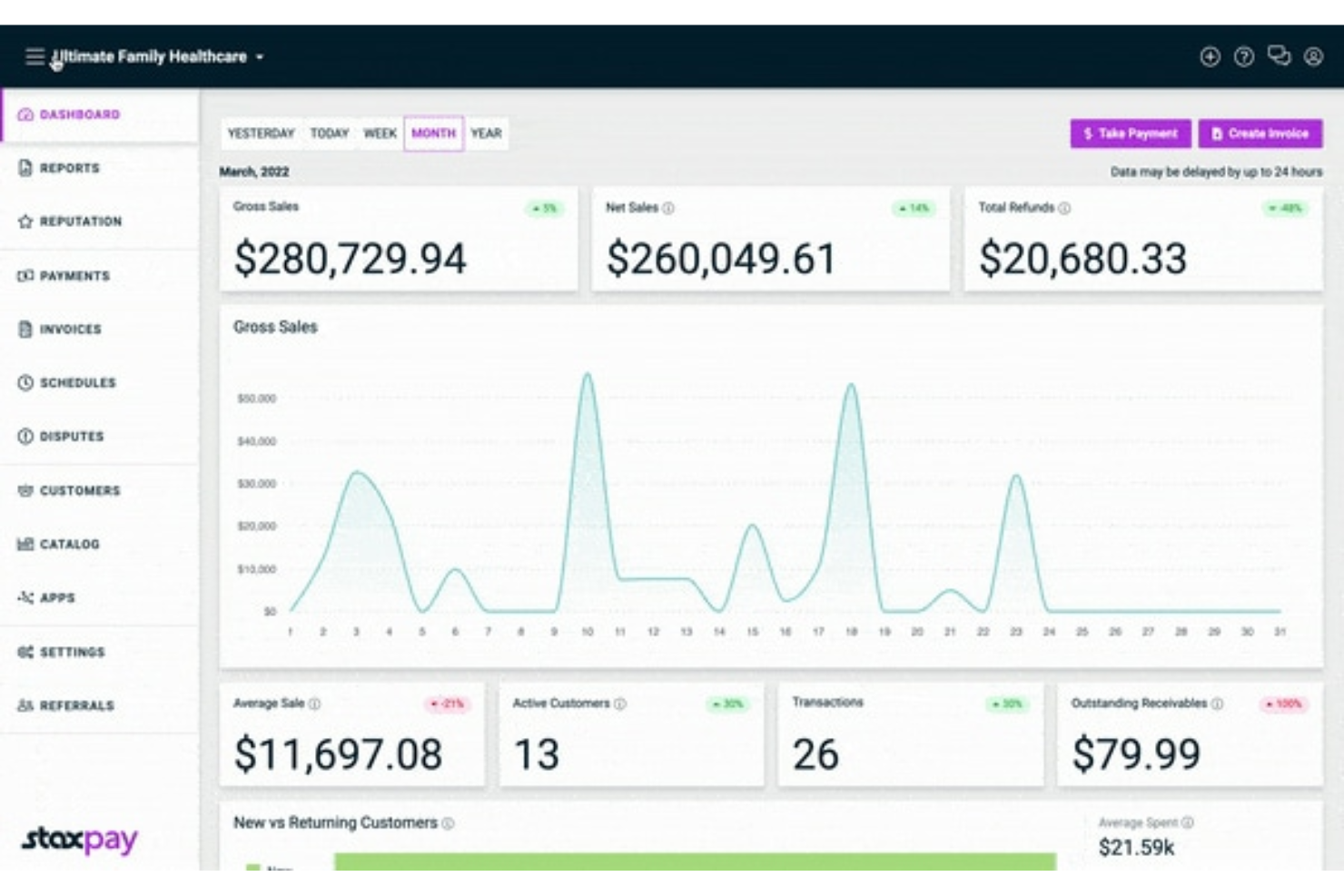The image size is (1344, 896).
Task: Click the help question mark icon
Action: 1244,56
